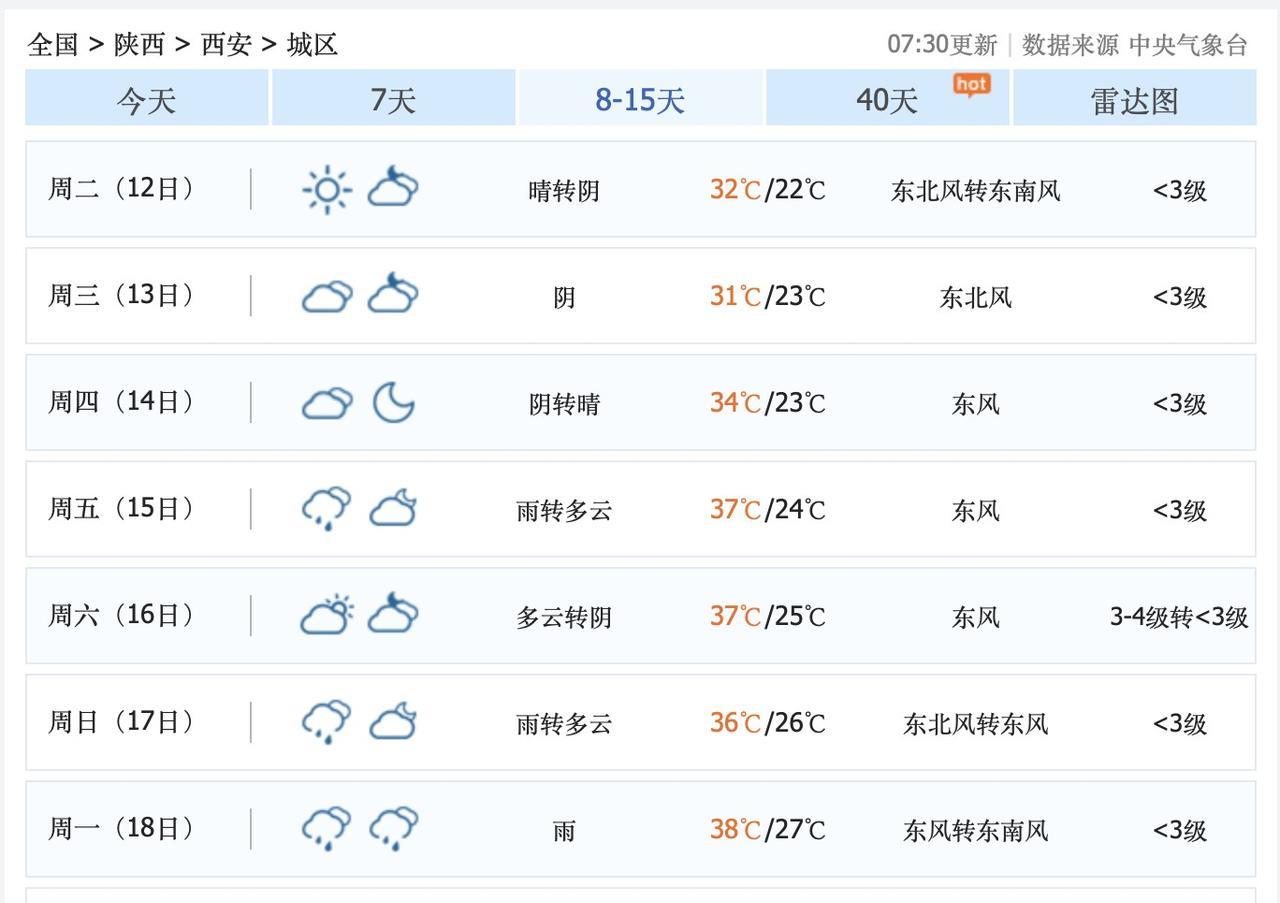Open the 40天 forecast tab
The width and height of the screenshot is (1280, 903).
pos(887,99)
